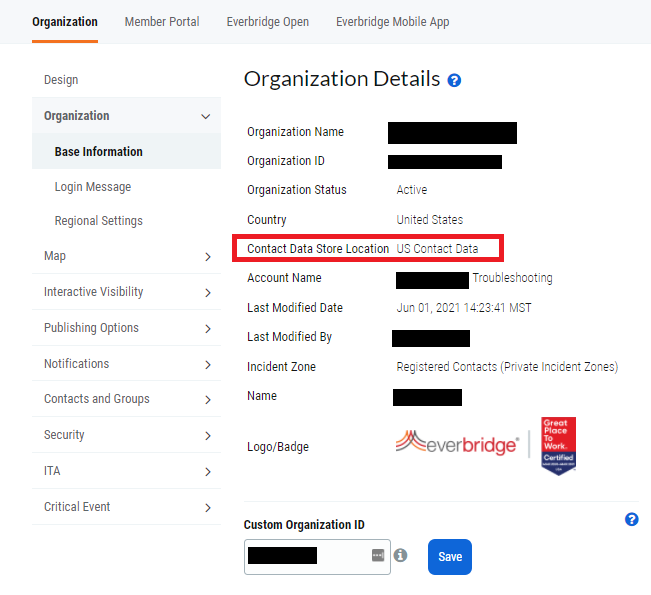Click the 'Jun 01, 2021 14:23:41 MST' date

coord(464,308)
